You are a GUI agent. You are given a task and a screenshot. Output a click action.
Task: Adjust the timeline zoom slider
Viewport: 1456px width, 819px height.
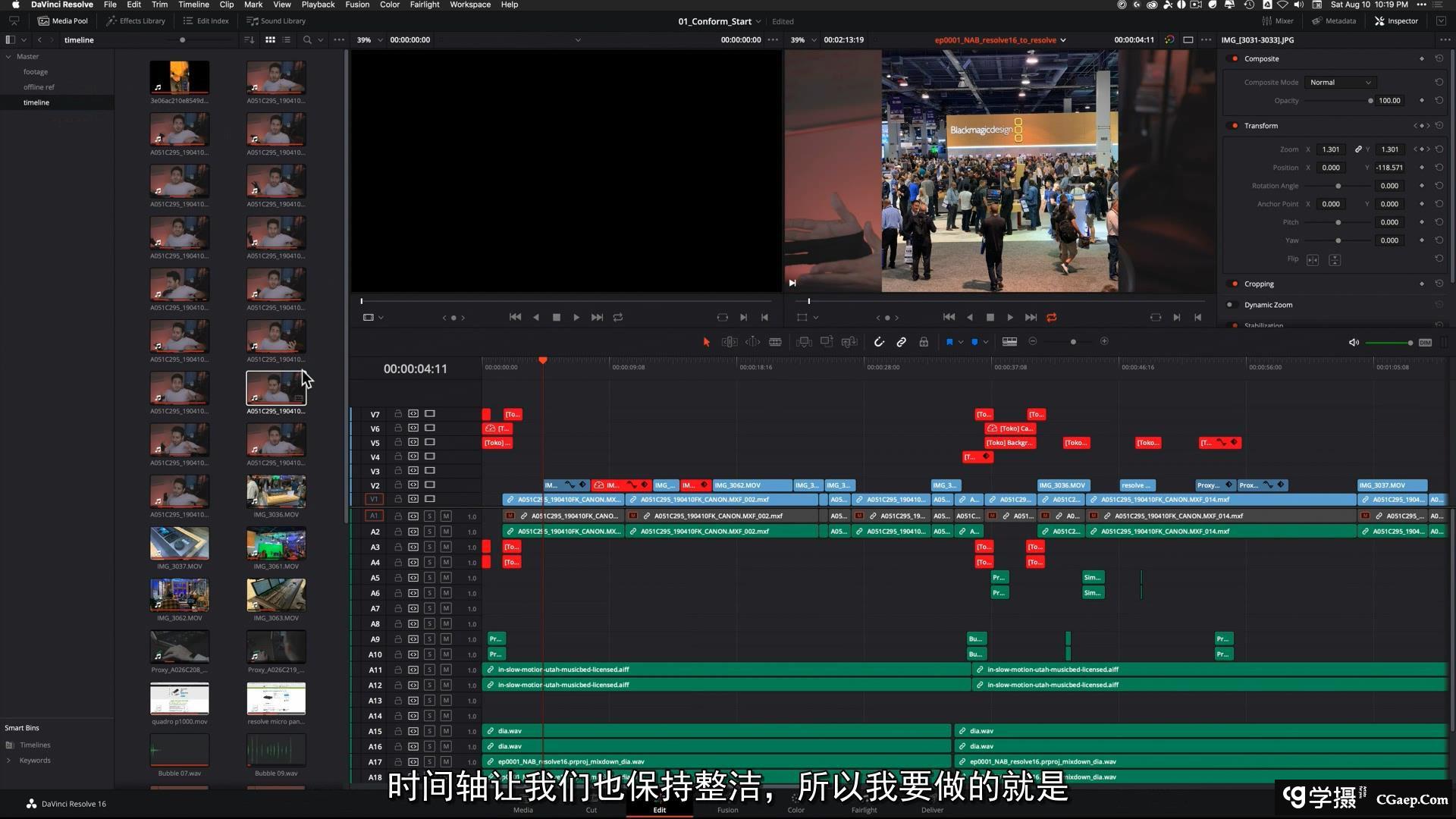coord(1072,342)
